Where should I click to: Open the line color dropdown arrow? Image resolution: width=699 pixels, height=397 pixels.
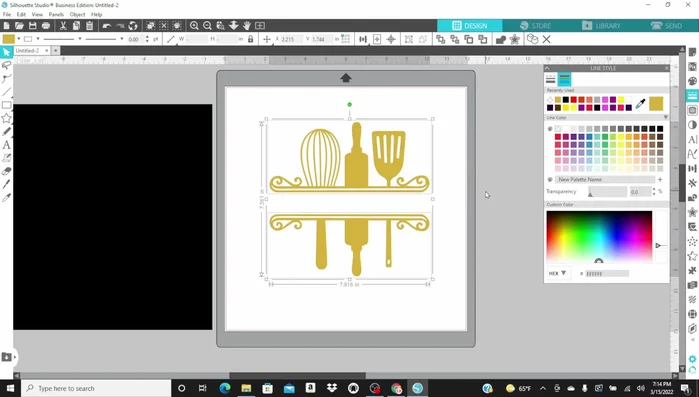[38, 39]
